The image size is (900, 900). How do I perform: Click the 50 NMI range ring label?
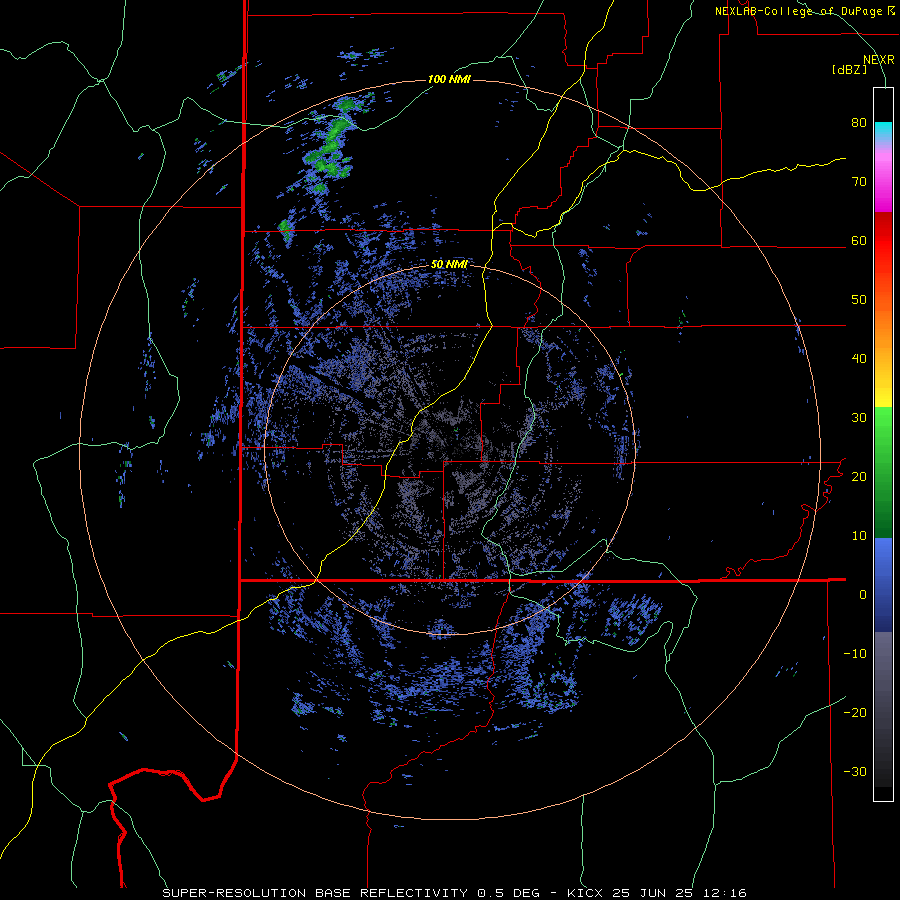449,264
